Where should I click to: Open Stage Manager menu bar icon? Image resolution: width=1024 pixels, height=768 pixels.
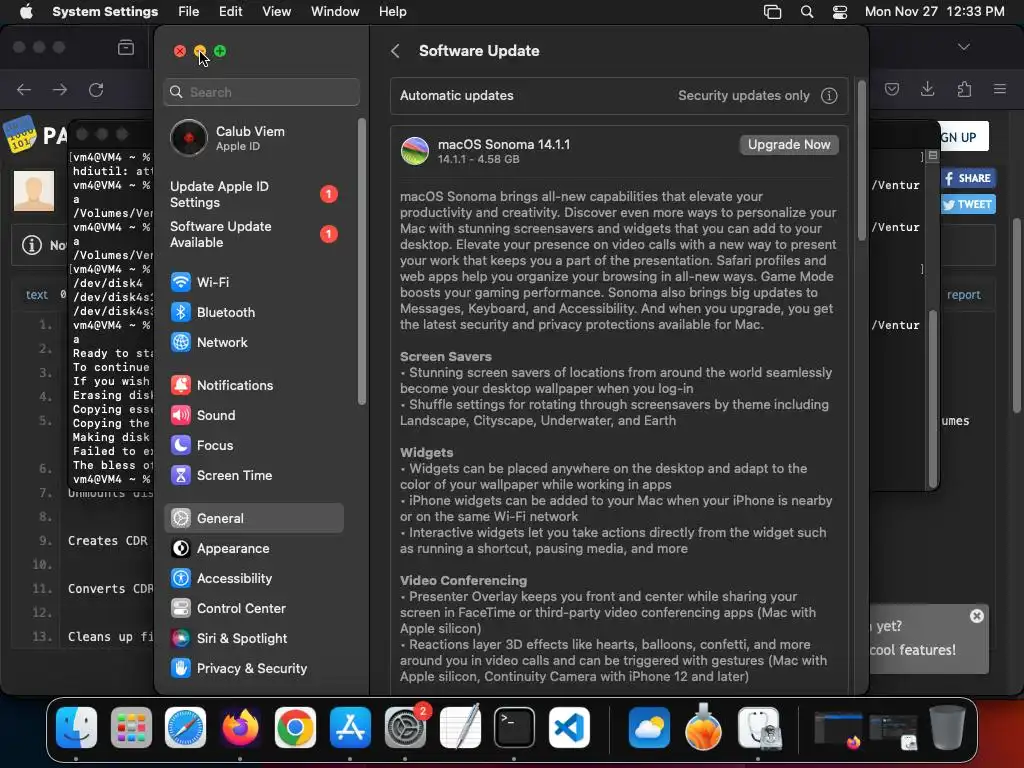(773, 12)
